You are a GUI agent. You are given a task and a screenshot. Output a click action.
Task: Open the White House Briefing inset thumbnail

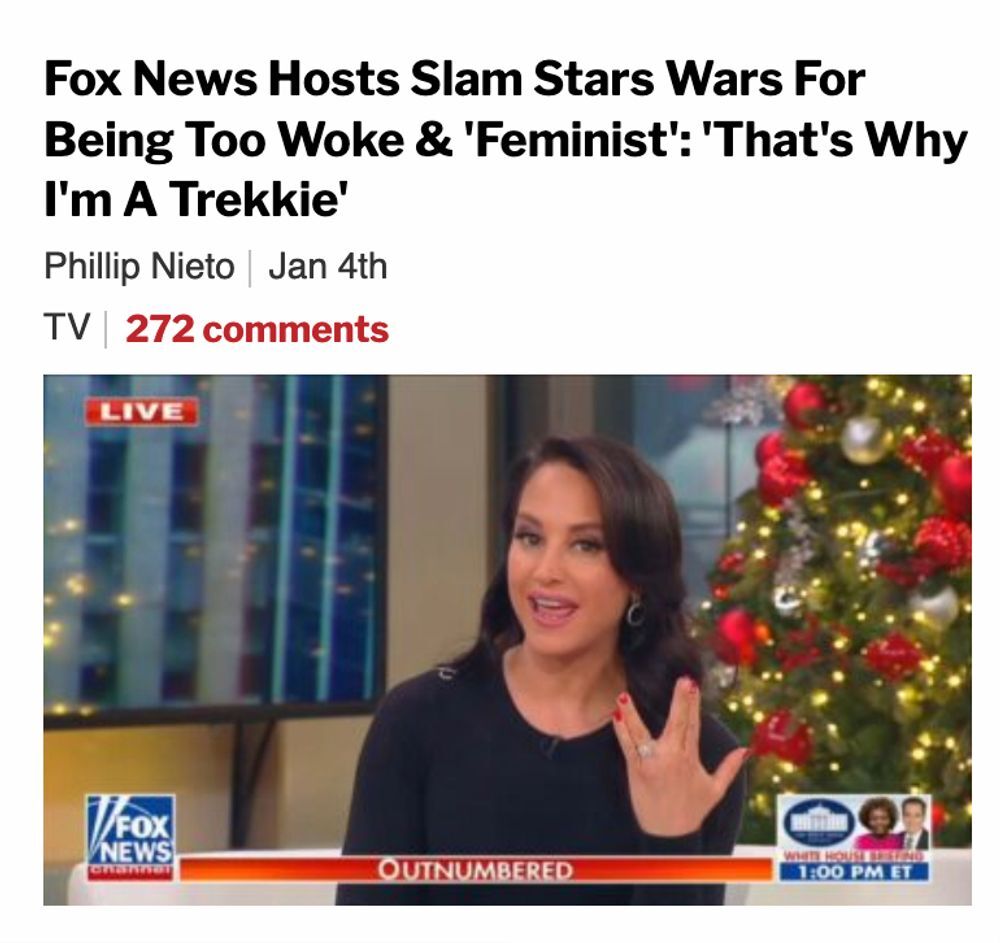click(x=855, y=837)
